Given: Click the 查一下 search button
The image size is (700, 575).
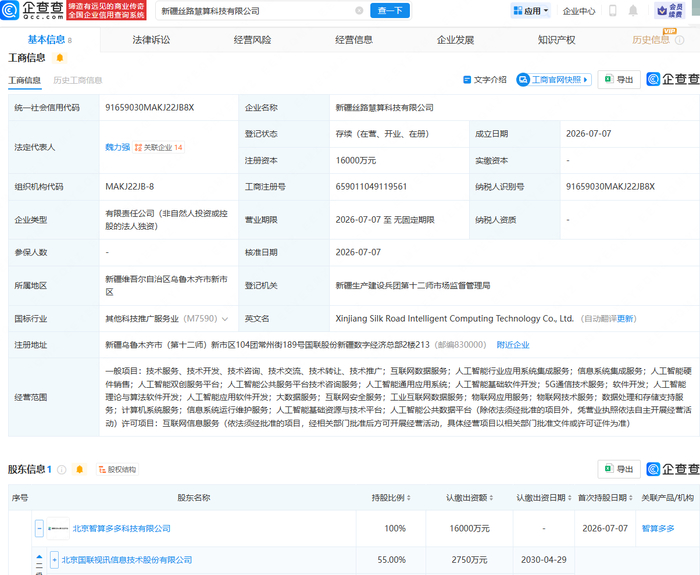Looking at the screenshot, I should (x=390, y=11).
